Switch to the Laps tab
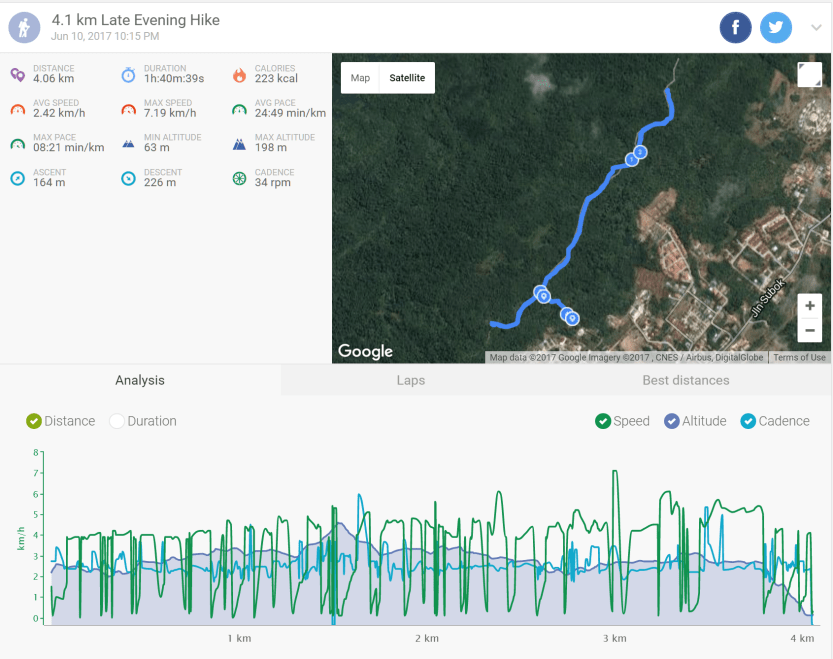Viewport: 833px width, 659px height. coord(410,380)
